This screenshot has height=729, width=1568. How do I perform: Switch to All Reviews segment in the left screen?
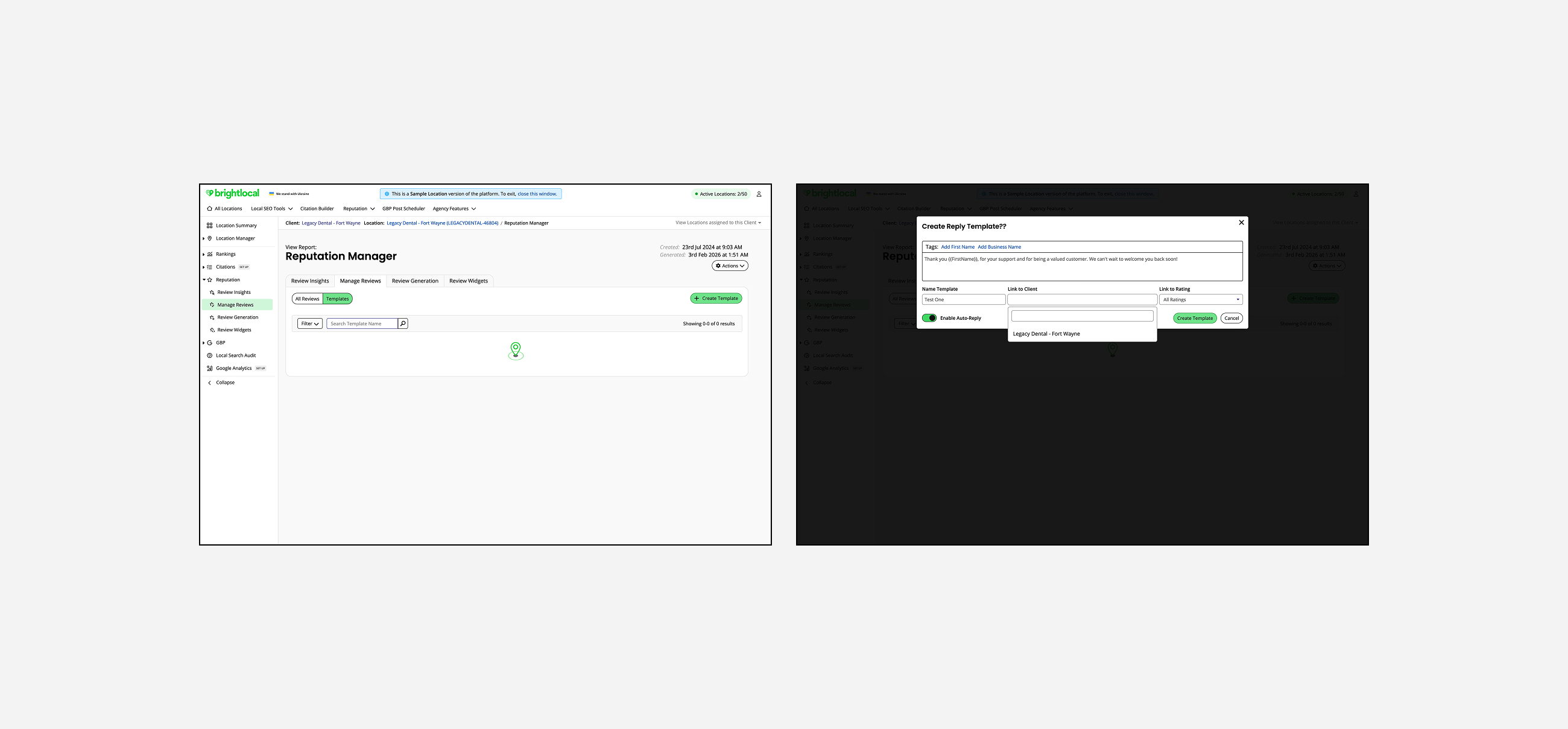tap(308, 299)
